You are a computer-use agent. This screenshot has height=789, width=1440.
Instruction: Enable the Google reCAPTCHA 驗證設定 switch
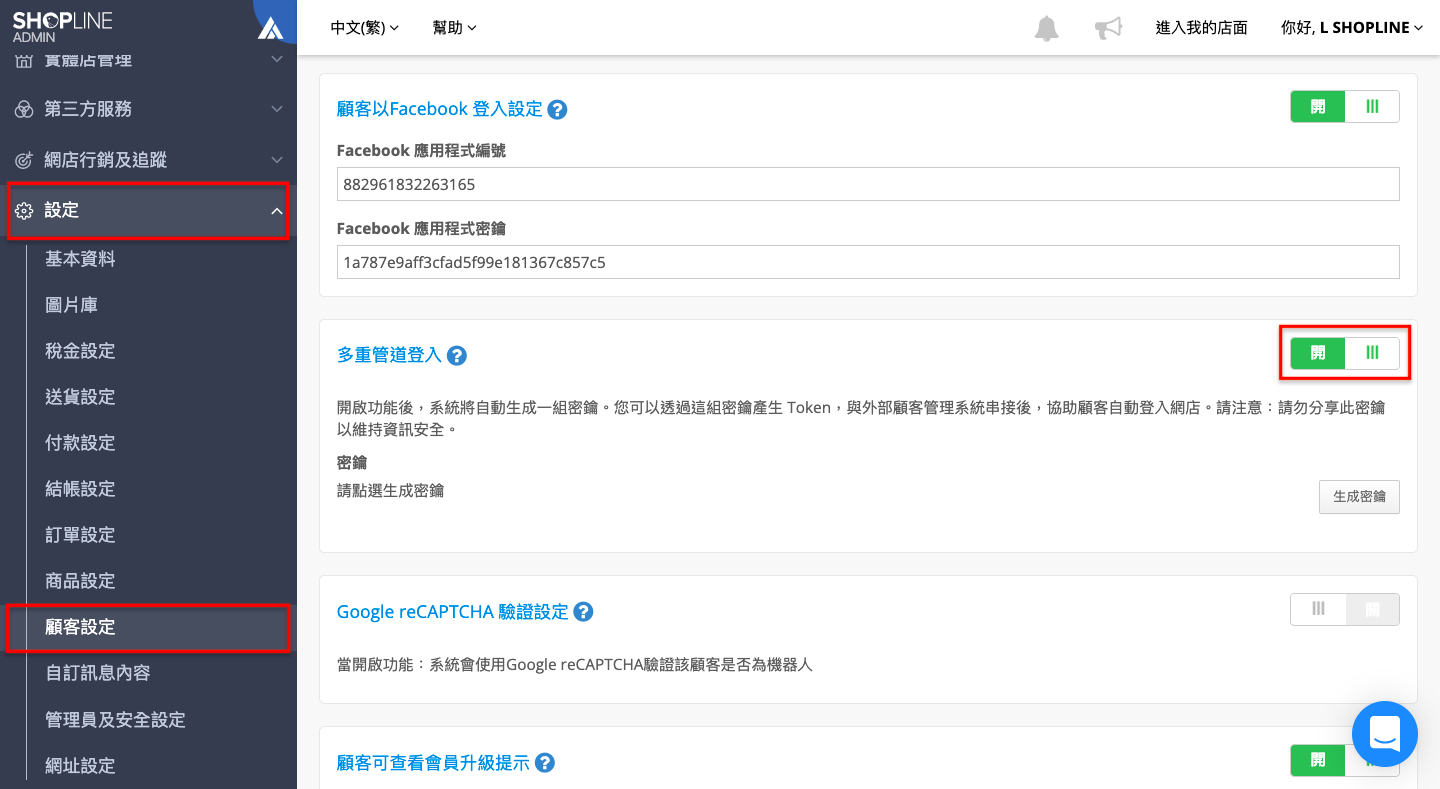coord(1344,609)
